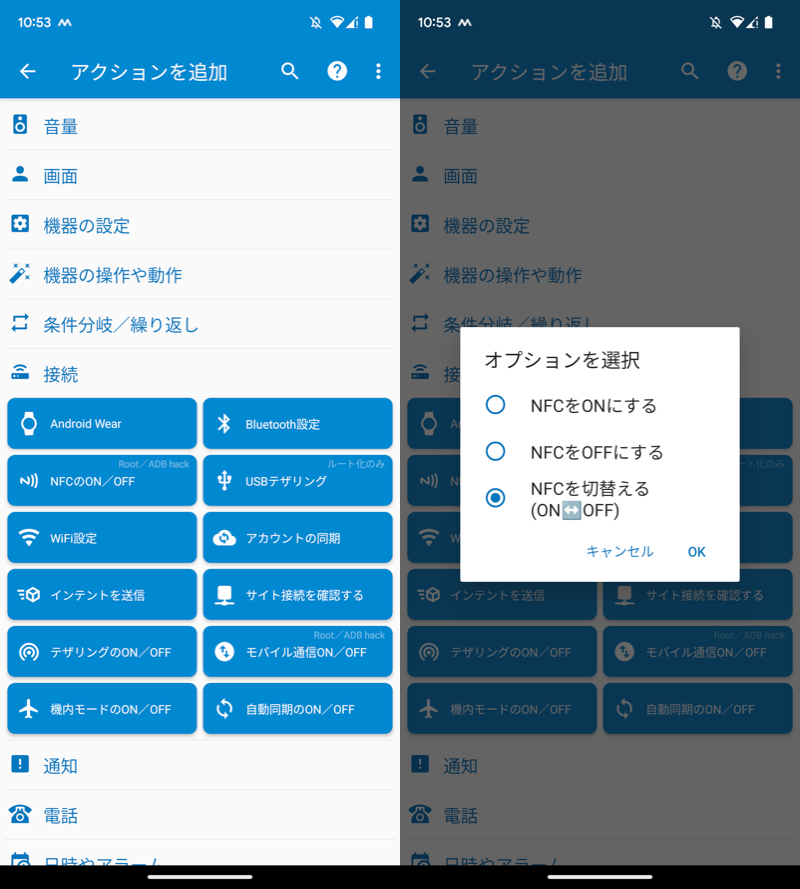The width and height of the screenshot is (800, 889).
Task: Select the bright アカウントの同期 action tile
Action: [297, 538]
